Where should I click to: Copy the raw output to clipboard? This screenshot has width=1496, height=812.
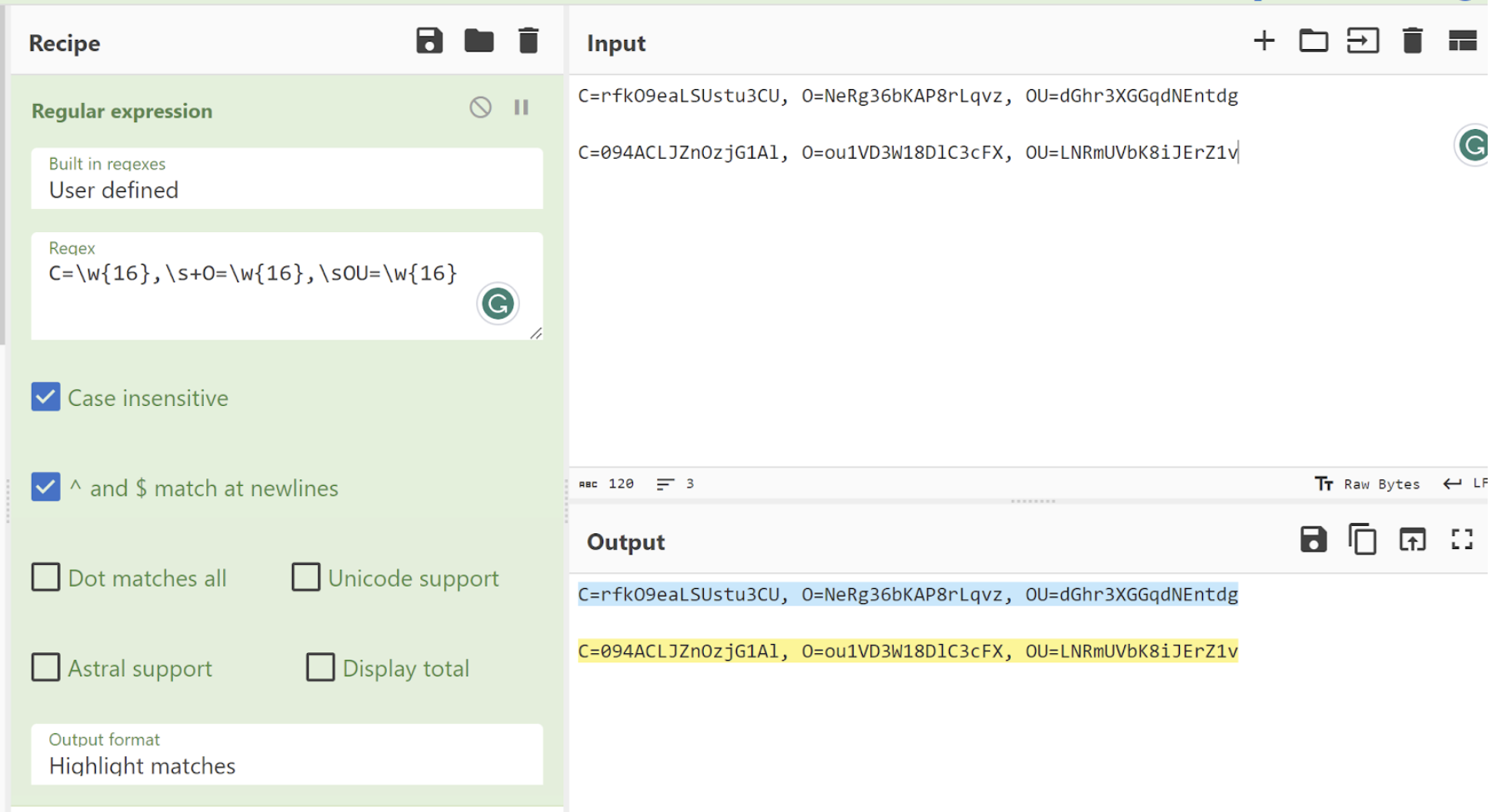click(x=1362, y=539)
